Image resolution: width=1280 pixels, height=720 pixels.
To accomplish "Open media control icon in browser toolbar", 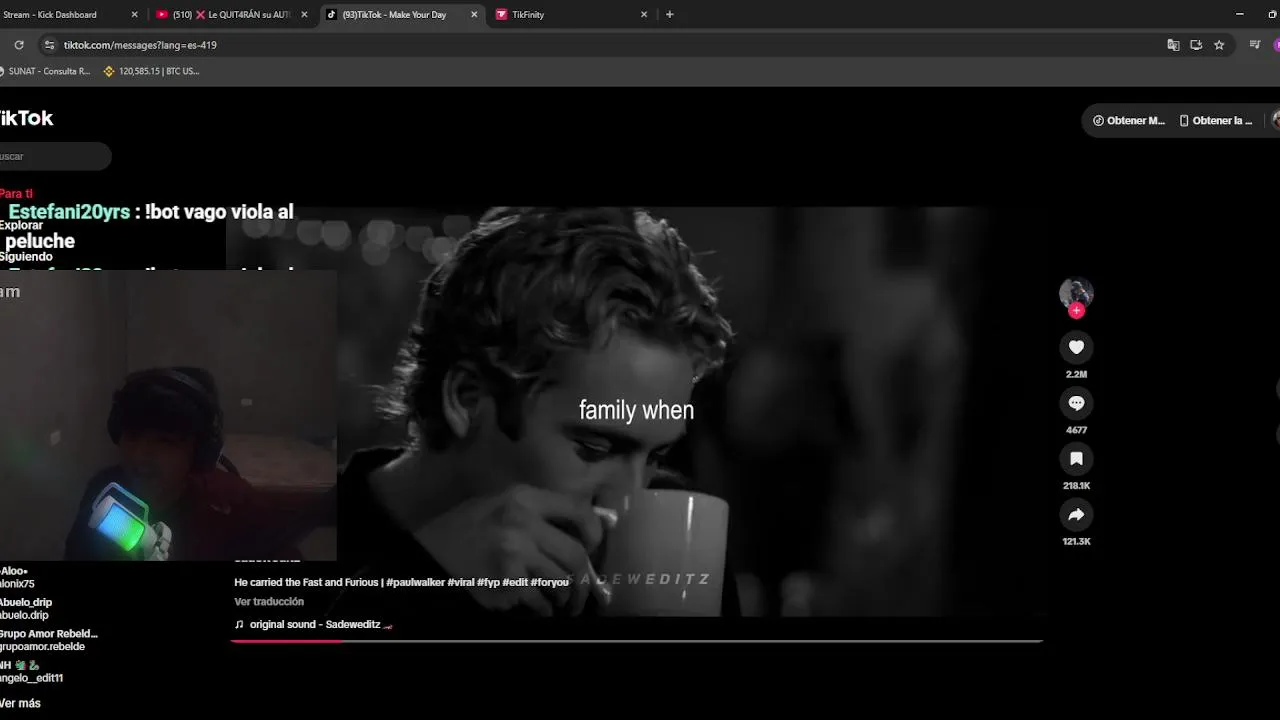I will 1255,45.
